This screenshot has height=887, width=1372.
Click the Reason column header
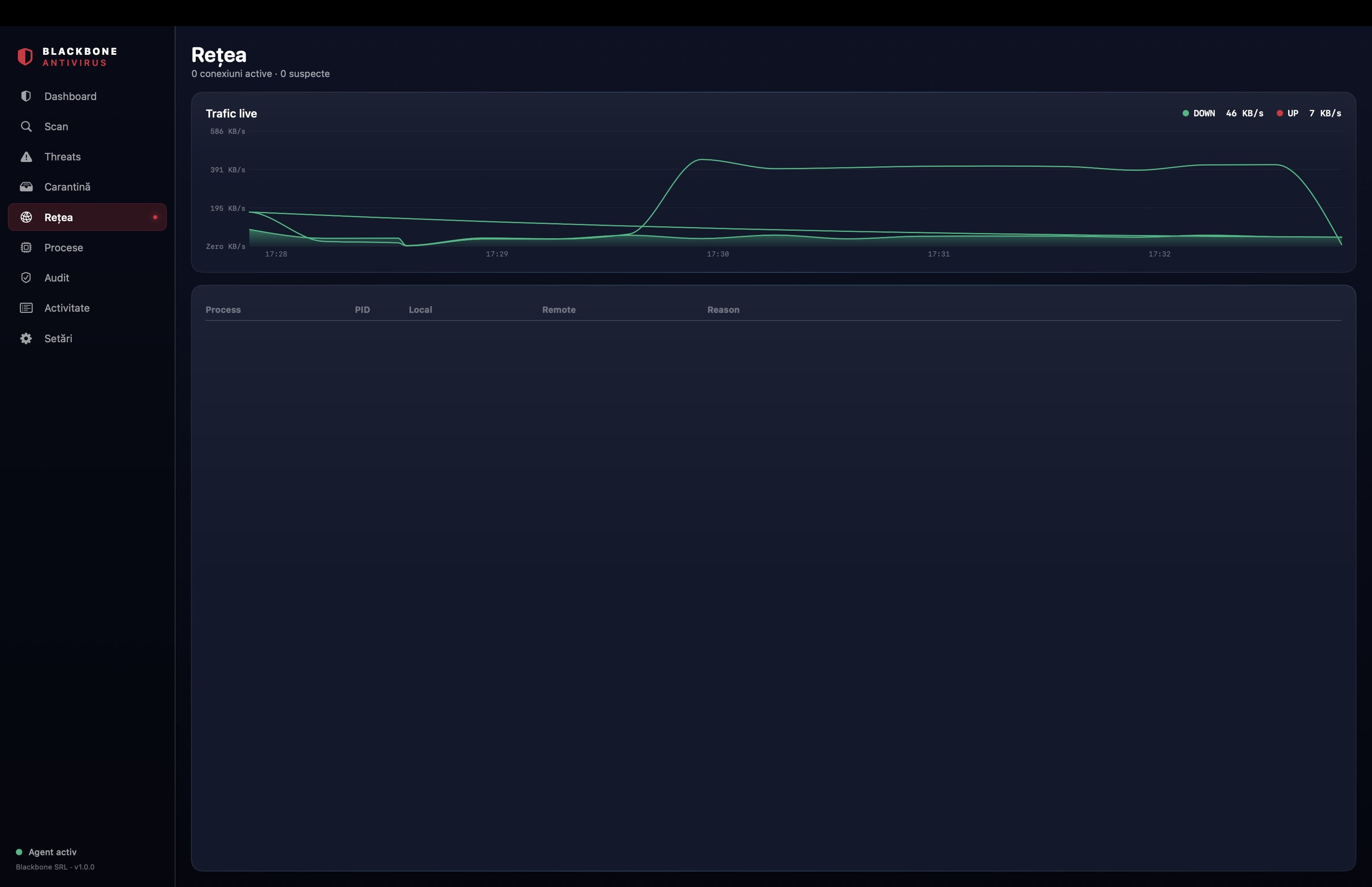click(723, 309)
